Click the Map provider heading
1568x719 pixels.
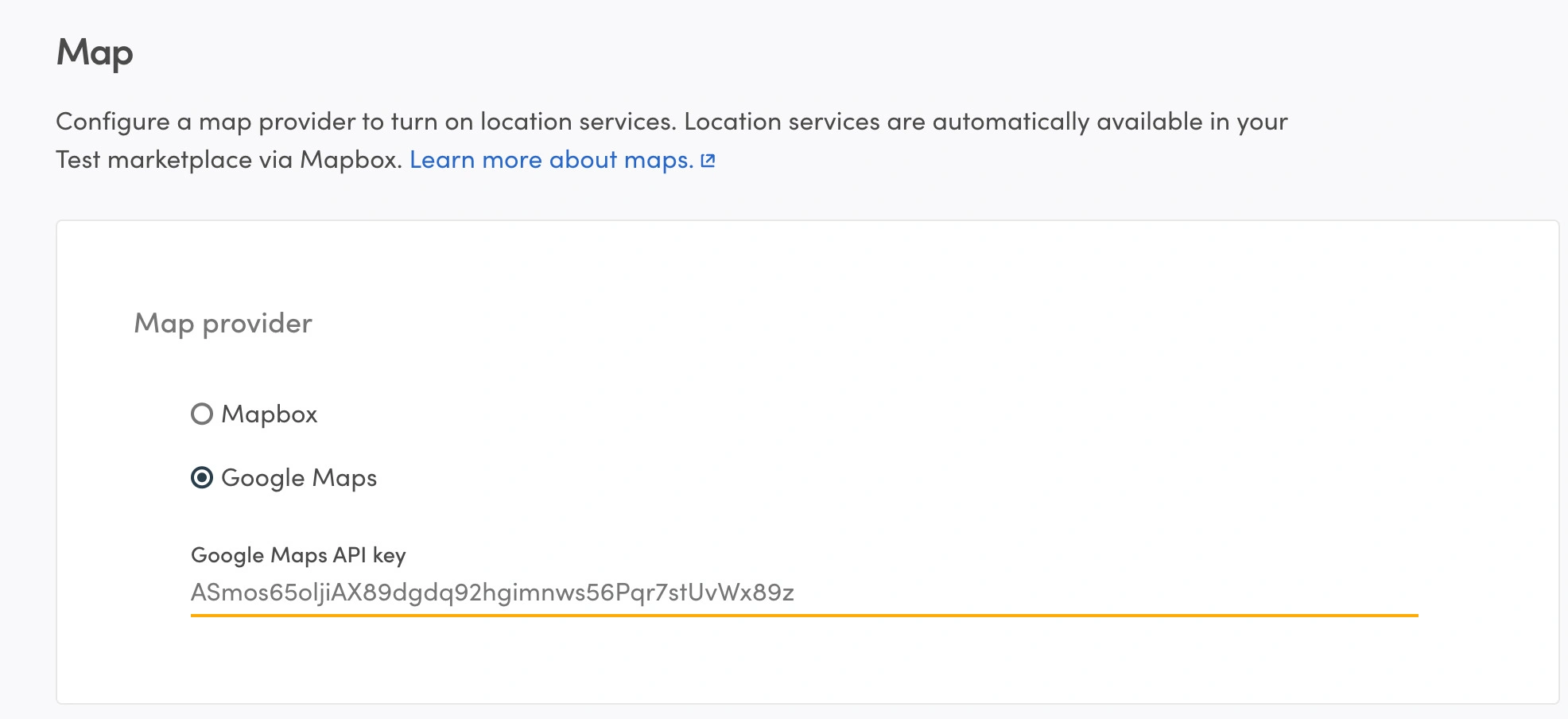coord(223,324)
